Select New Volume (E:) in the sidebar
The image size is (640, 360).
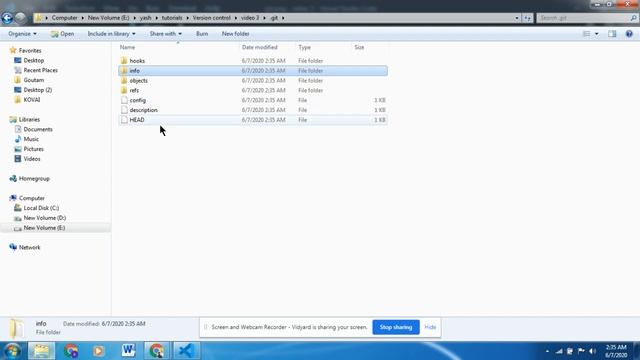click(44, 228)
